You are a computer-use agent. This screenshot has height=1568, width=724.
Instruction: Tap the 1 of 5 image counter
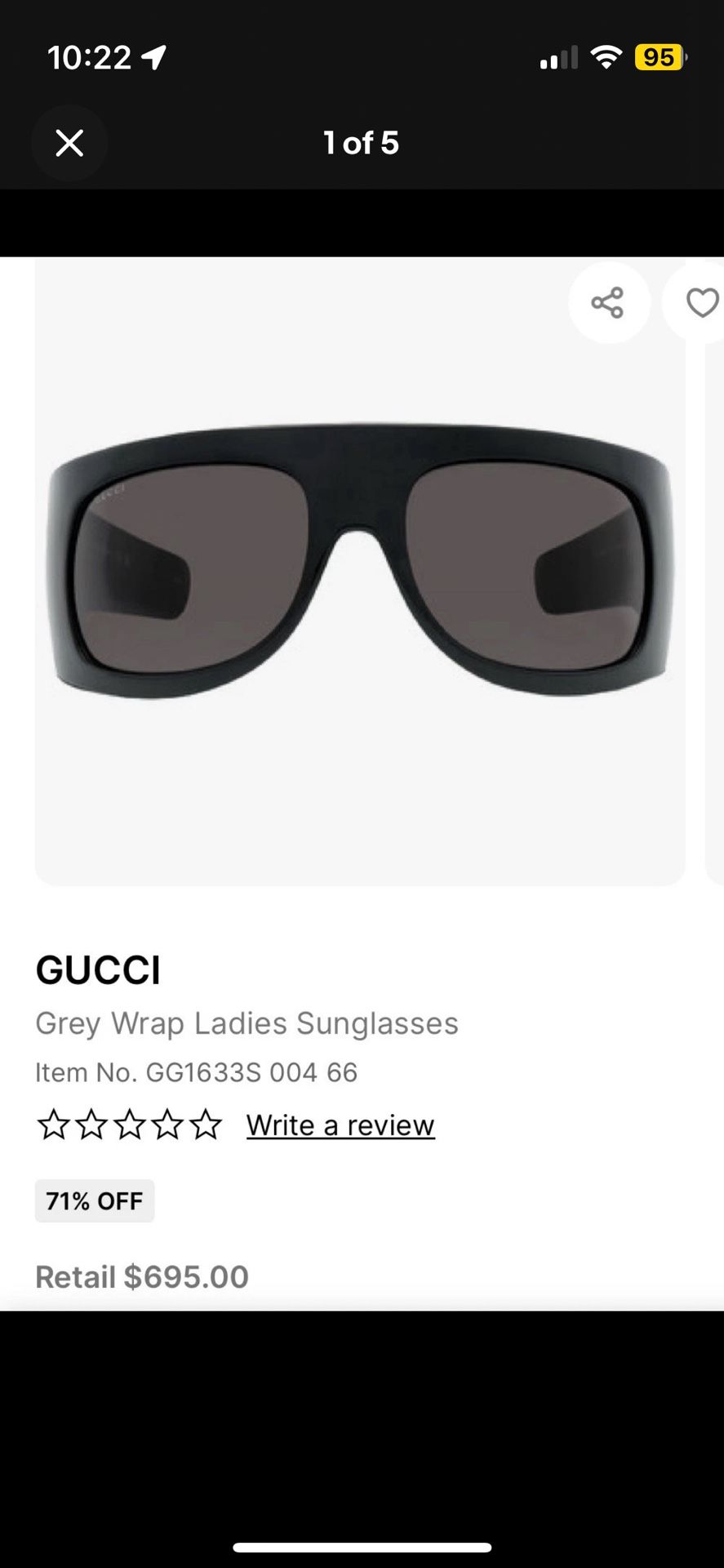[x=362, y=143]
